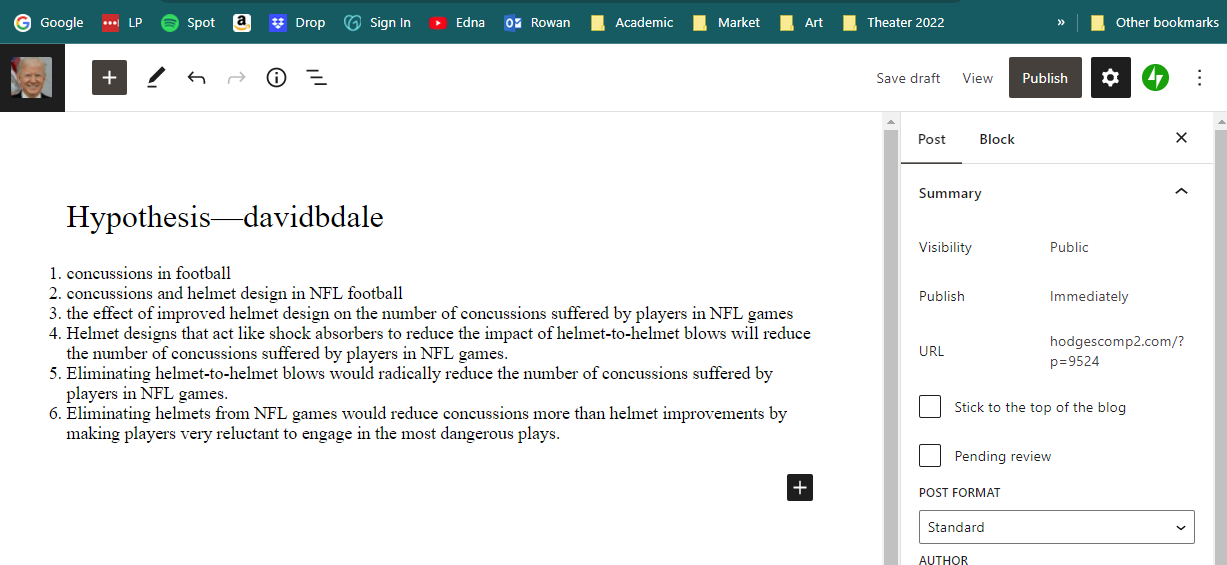Image resolution: width=1227 pixels, height=565 pixels.
Task: Select the Tools pencil icon
Action: coord(156,78)
